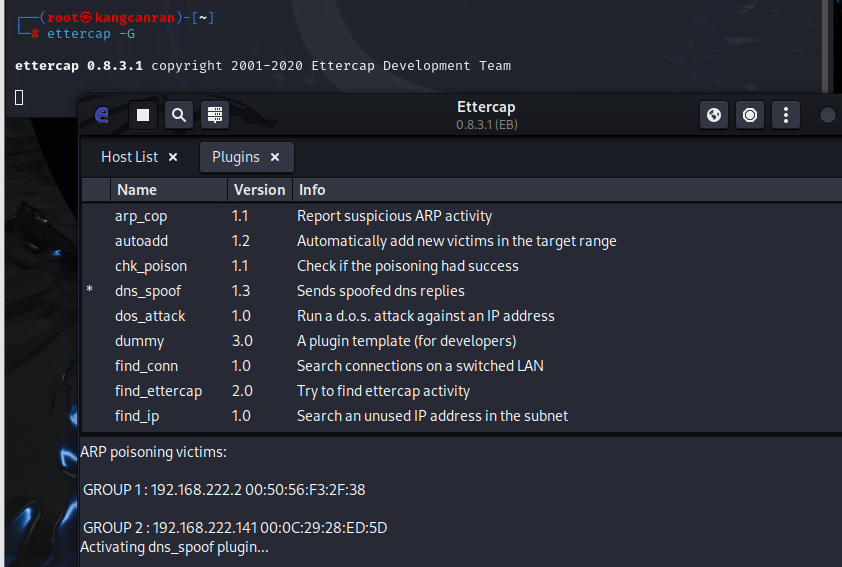Image resolution: width=842 pixels, height=567 pixels.
Task: Click 'Automatically add new victims' description
Action: (x=456, y=241)
